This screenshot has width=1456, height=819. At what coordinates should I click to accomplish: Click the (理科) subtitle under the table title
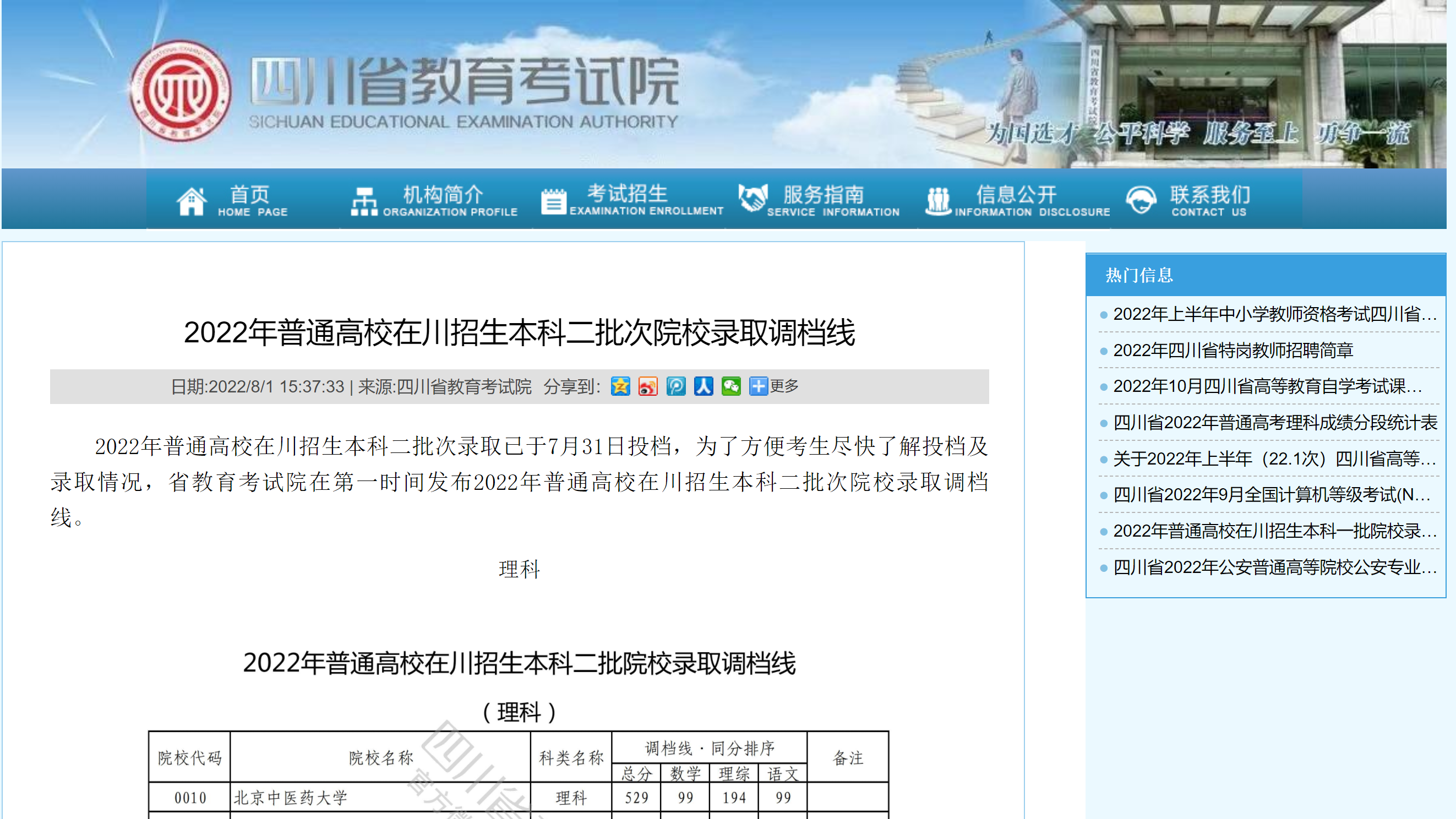tap(520, 712)
